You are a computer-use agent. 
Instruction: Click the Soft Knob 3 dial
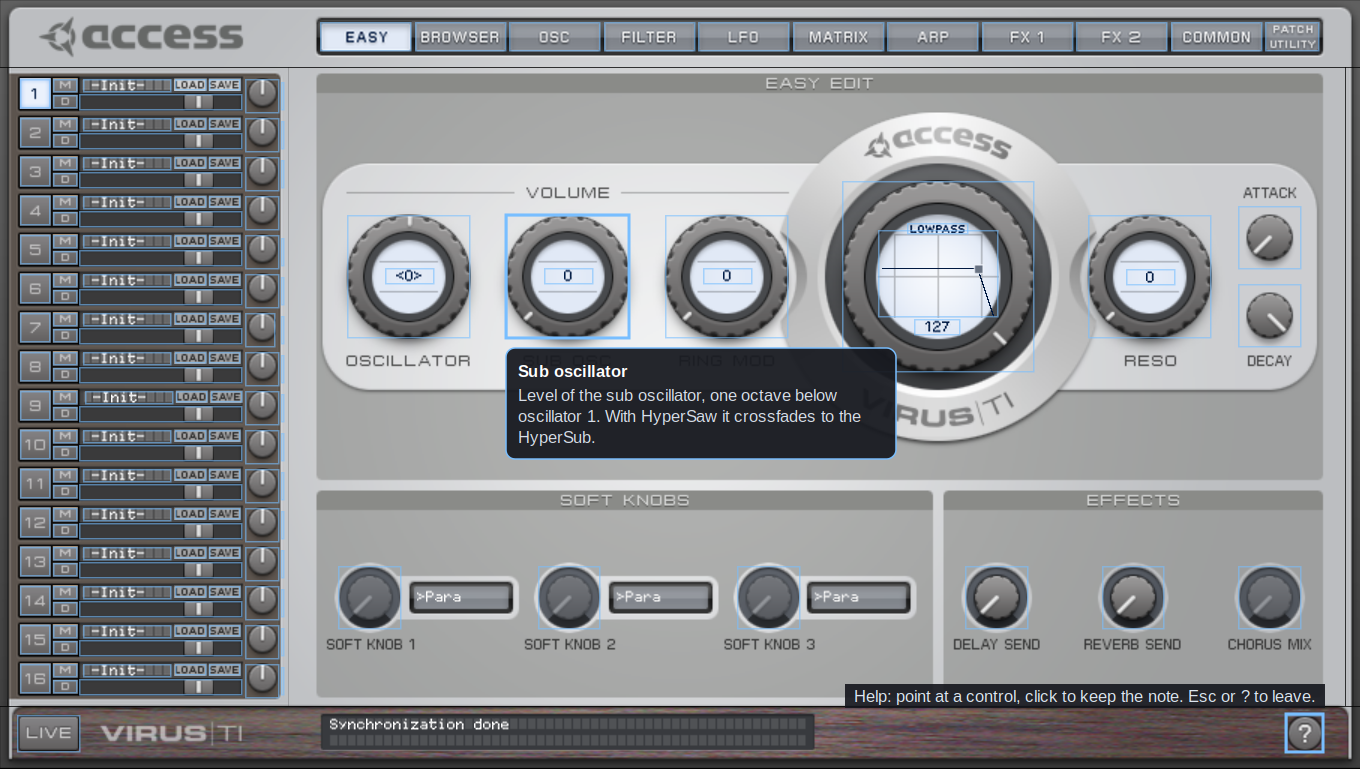point(767,598)
